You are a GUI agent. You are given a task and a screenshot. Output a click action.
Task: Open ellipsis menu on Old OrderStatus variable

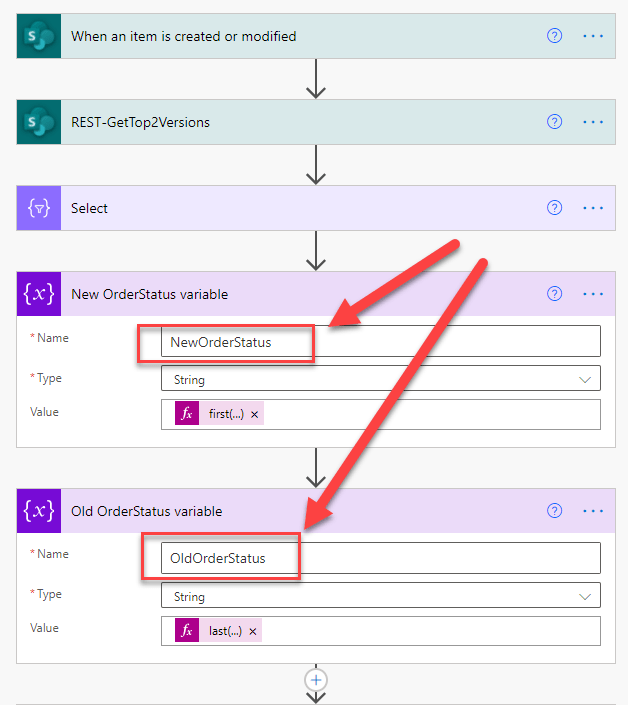(593, 511)
